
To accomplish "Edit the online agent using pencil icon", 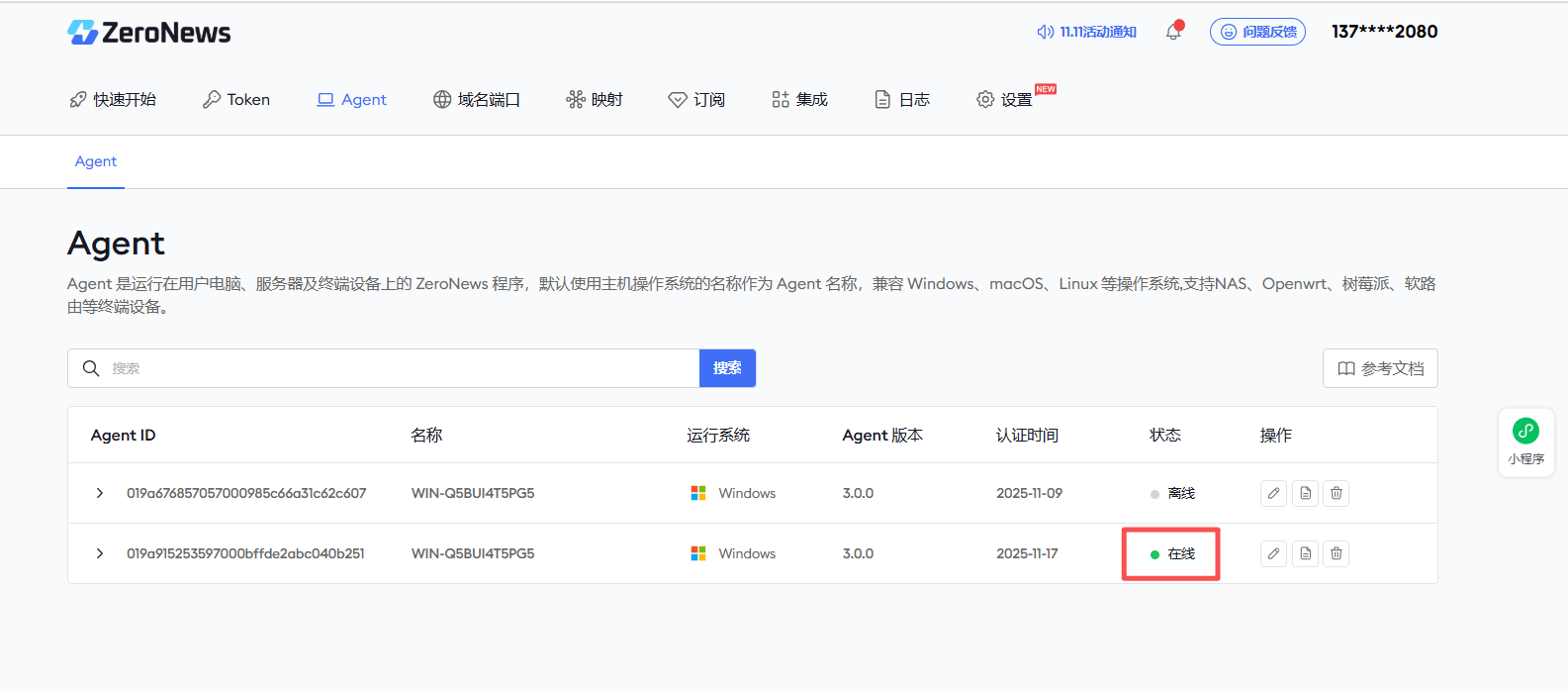I will (x=1273, y=553).
